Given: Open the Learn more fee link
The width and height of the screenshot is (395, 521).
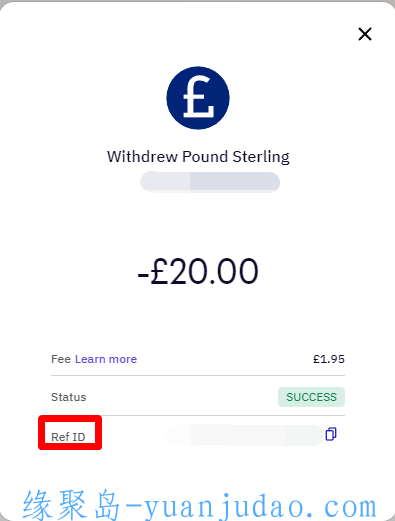Looking at the screenshot, I should 106,359.
